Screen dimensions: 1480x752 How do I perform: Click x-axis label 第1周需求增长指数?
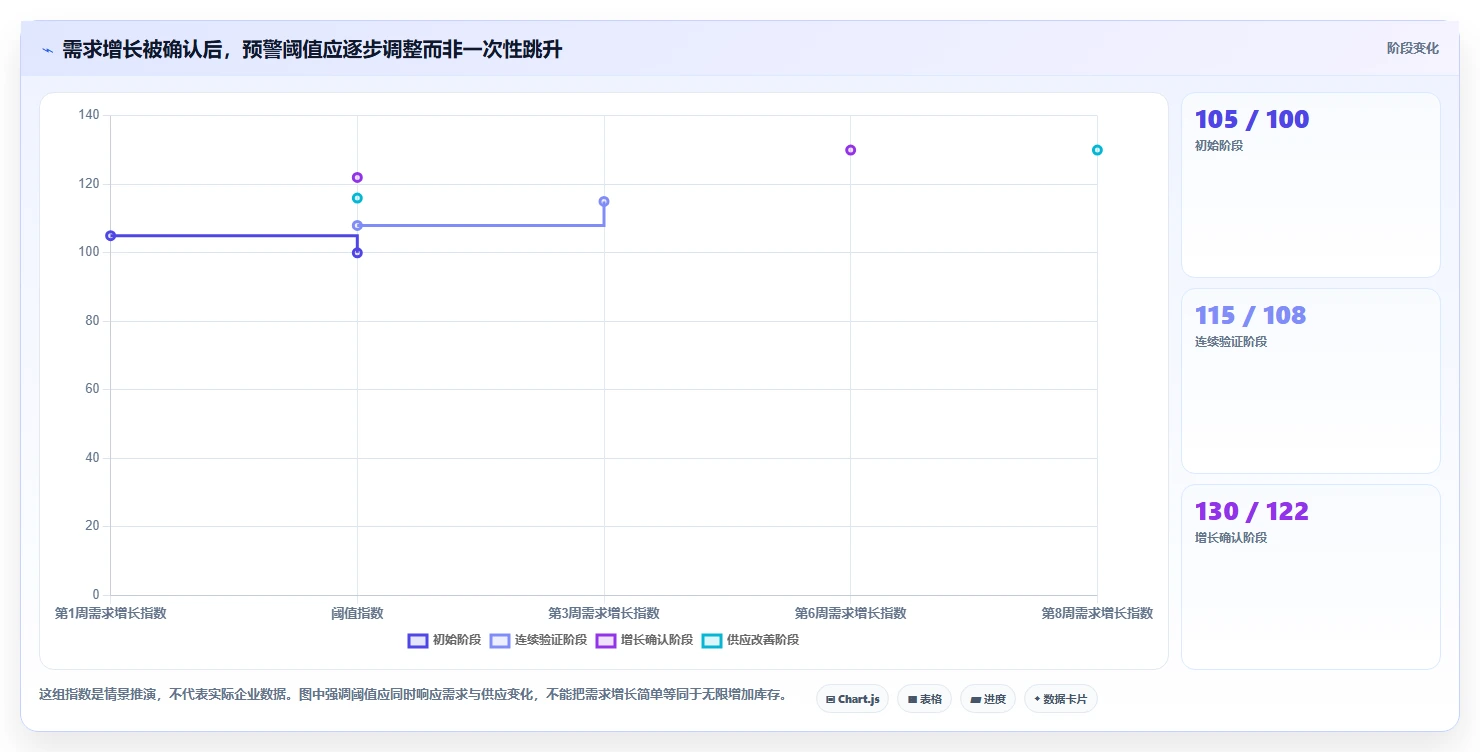click(110, 613)
